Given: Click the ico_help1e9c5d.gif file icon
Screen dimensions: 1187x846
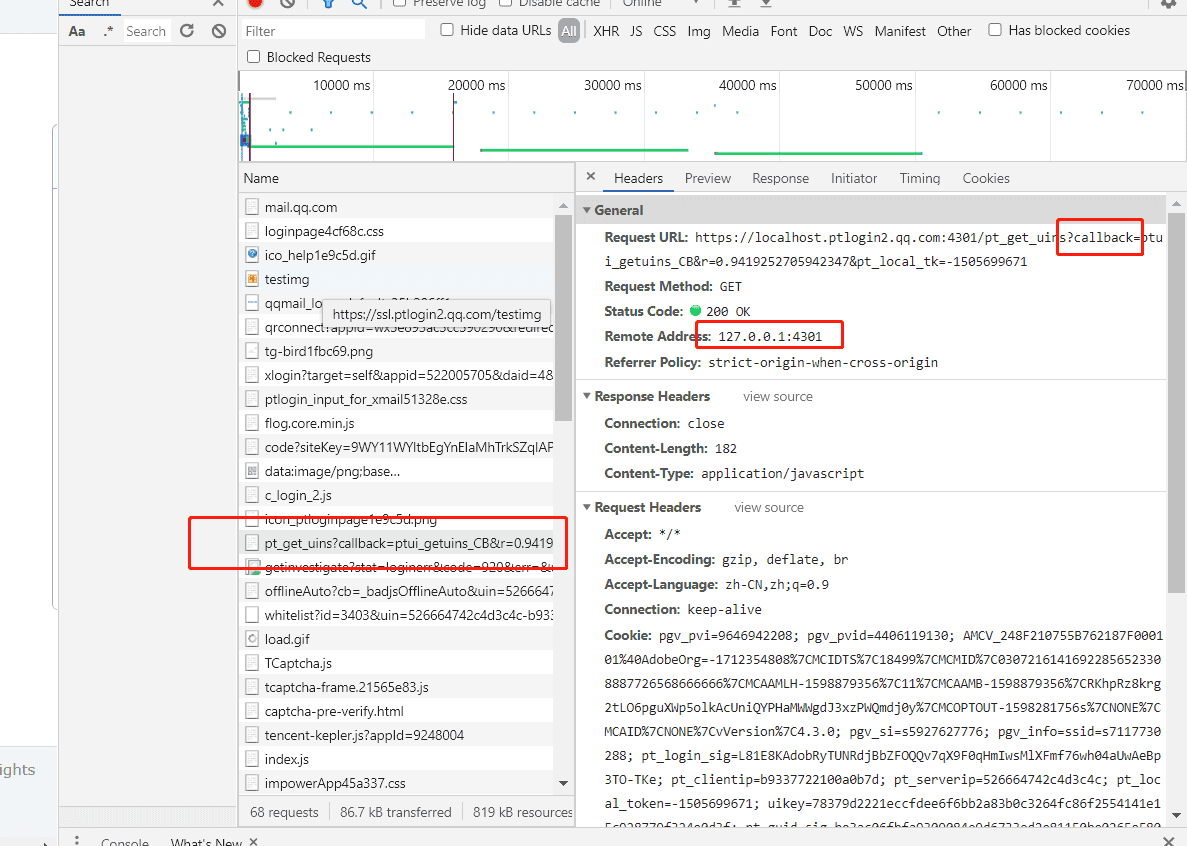Looking at the screenshot, I should click(252, 255).
